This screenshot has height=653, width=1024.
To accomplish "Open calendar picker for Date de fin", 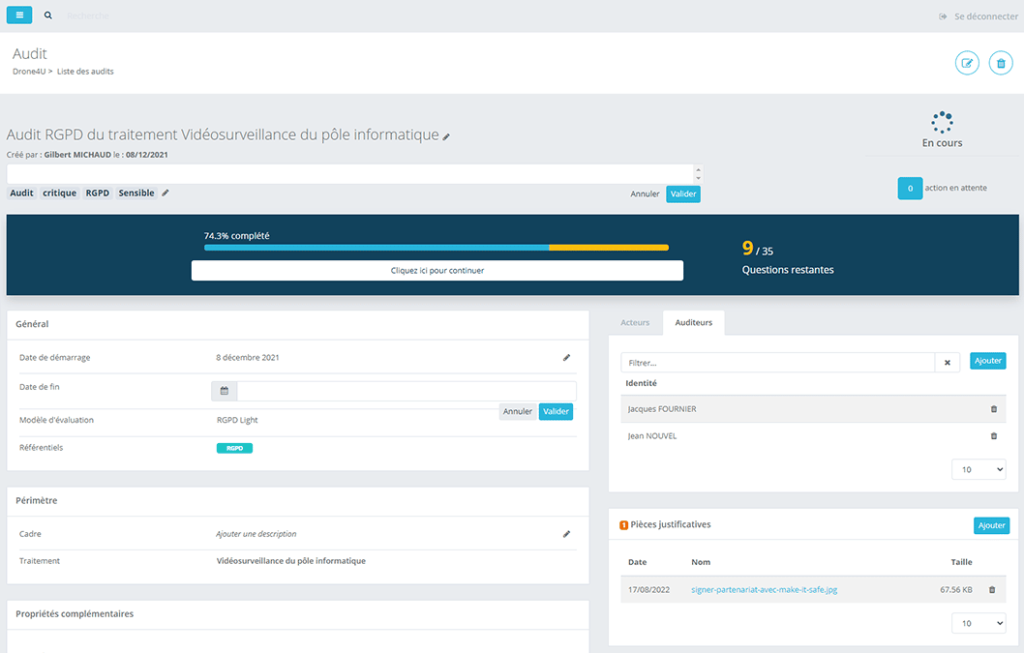I will pyautogui.click(x=224, y=391).
